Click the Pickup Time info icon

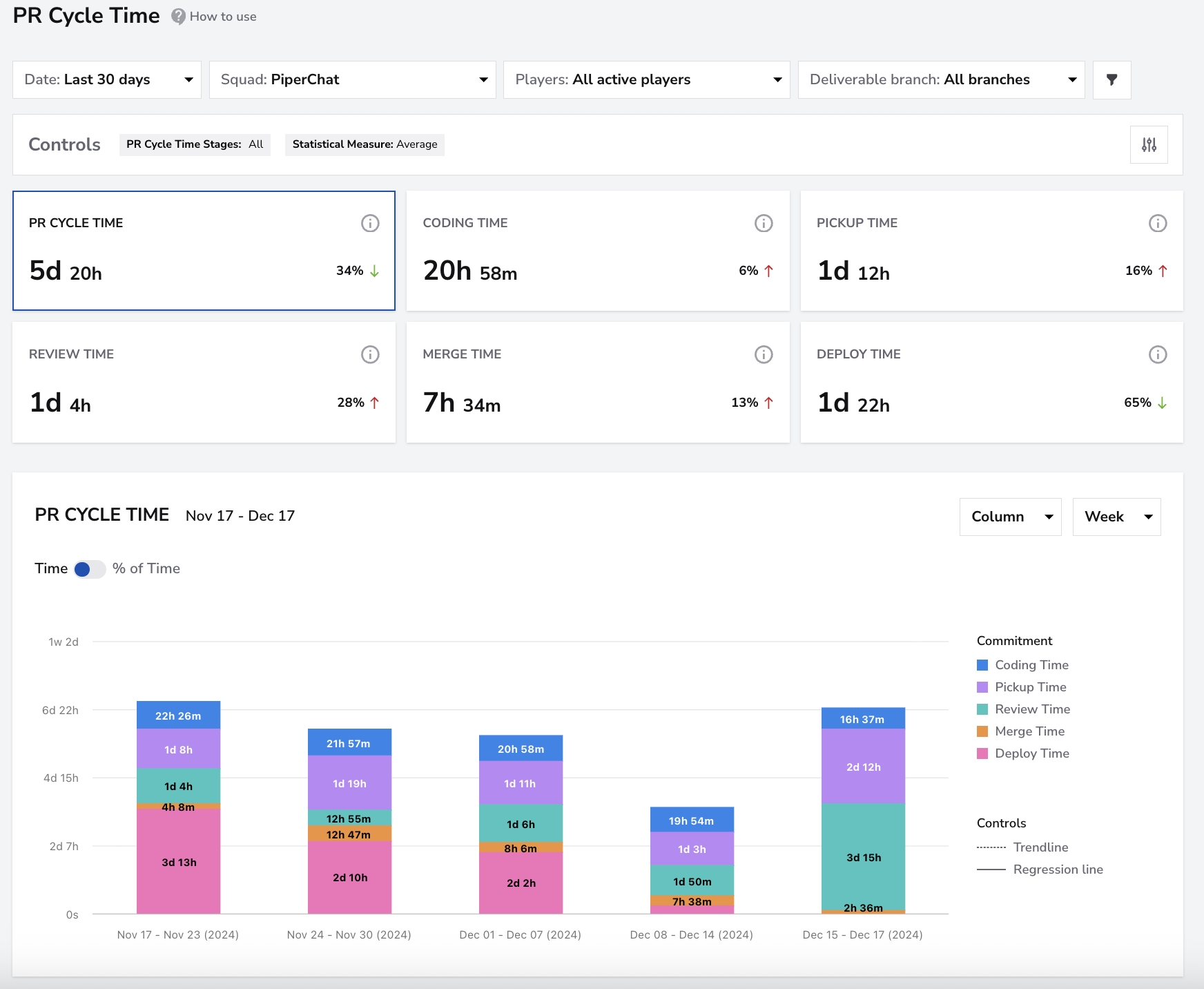click(x=1158, y=223)
